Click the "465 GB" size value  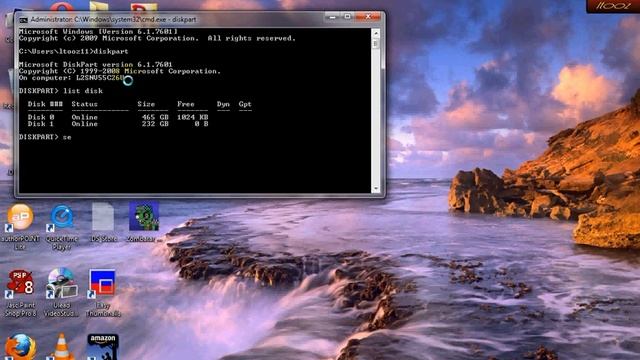pyautogui.click(x=155, y=117)
